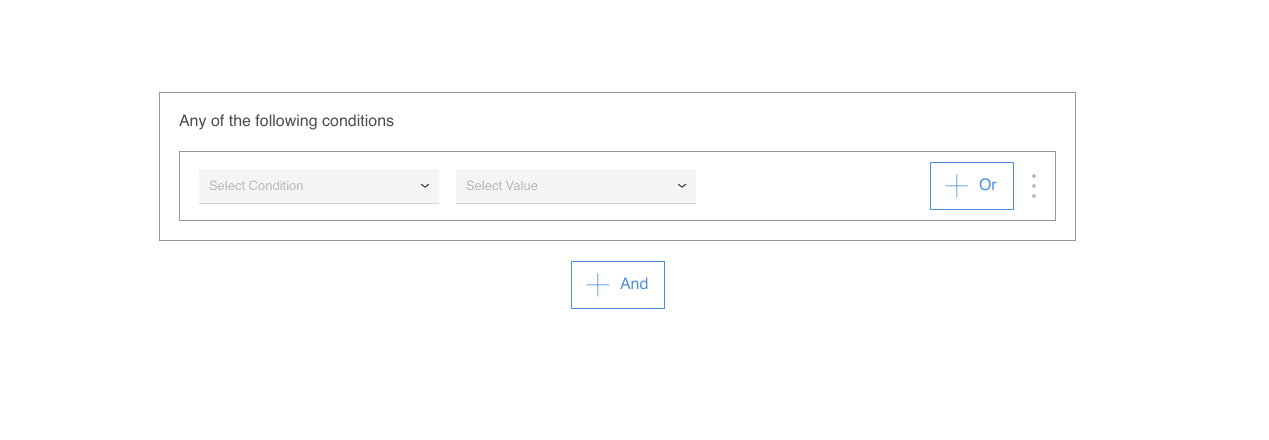Add an Or condition
The image size is (1269, 440).
point(972,186)
